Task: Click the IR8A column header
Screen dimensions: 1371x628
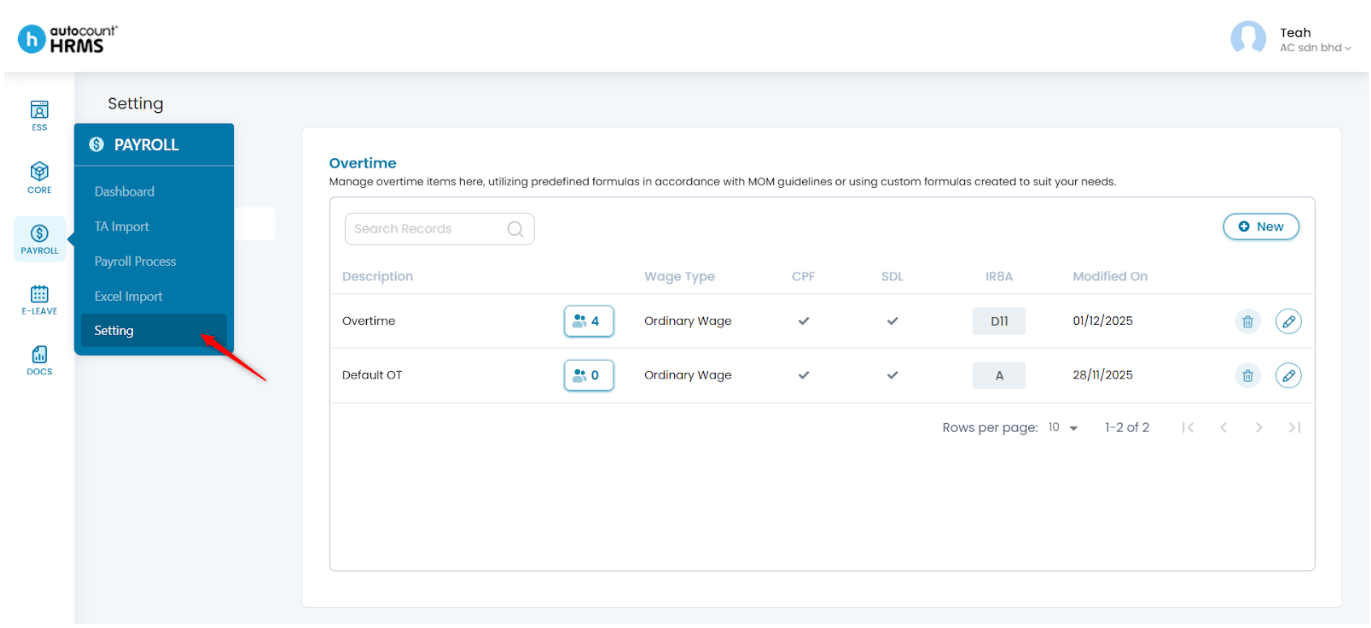Action: click(999, 277)
